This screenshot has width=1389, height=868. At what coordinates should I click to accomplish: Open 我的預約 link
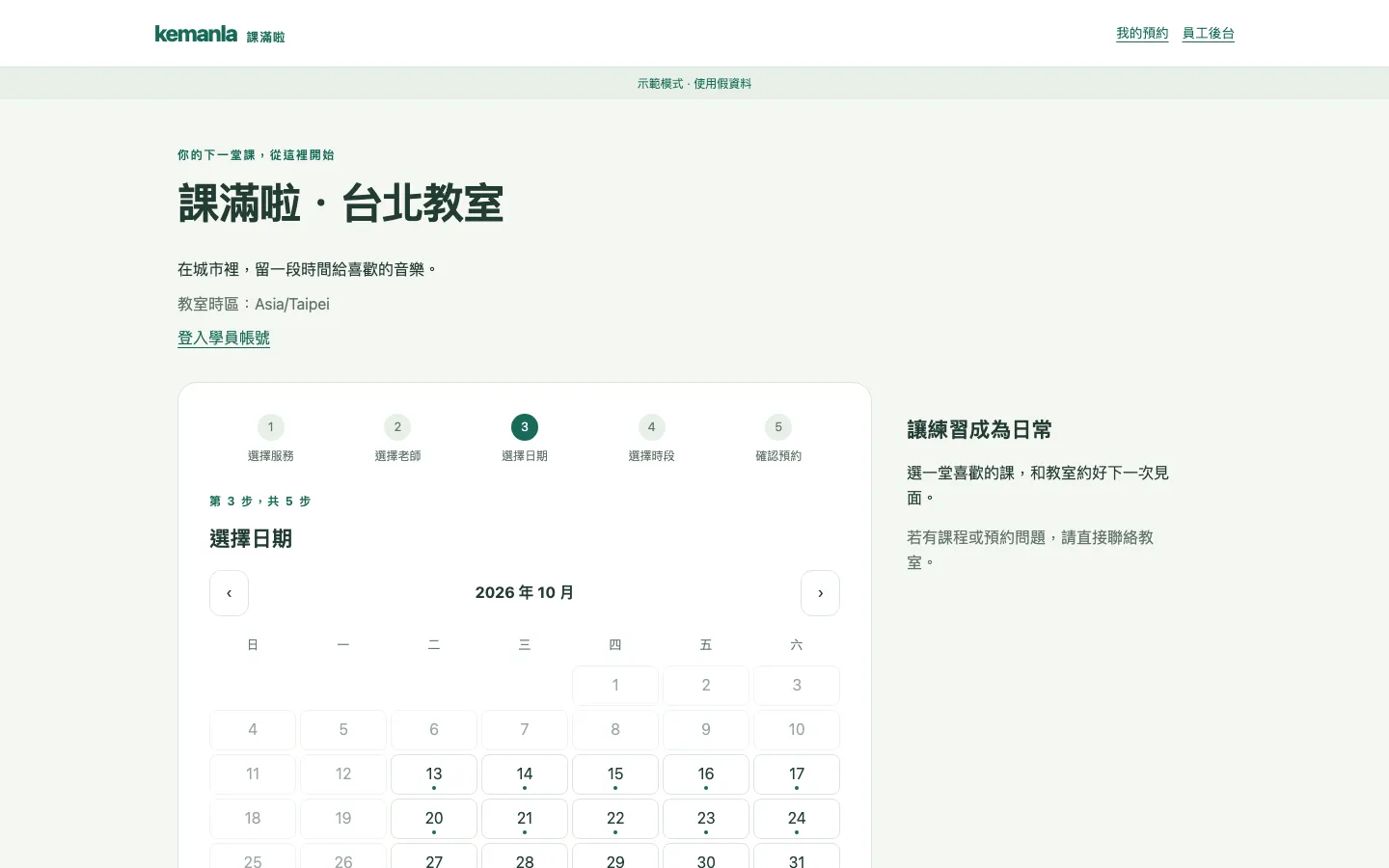tap(1142, 33)
